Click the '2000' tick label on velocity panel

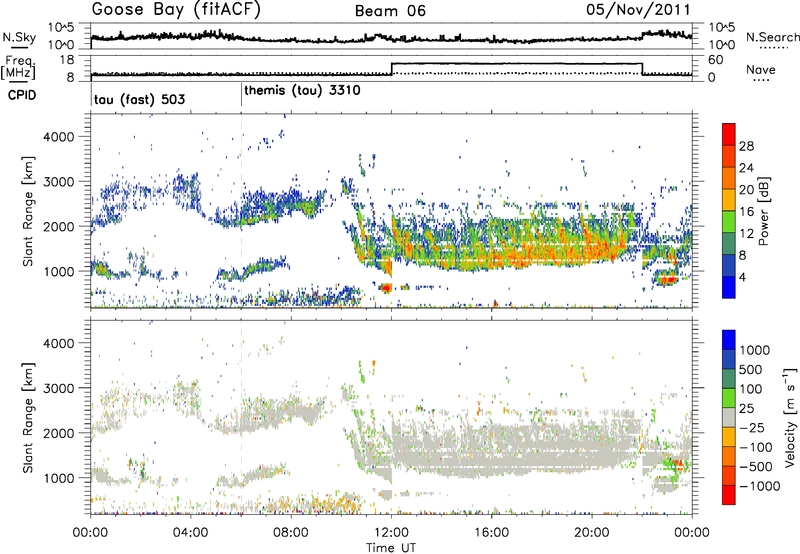click(58, 433)
